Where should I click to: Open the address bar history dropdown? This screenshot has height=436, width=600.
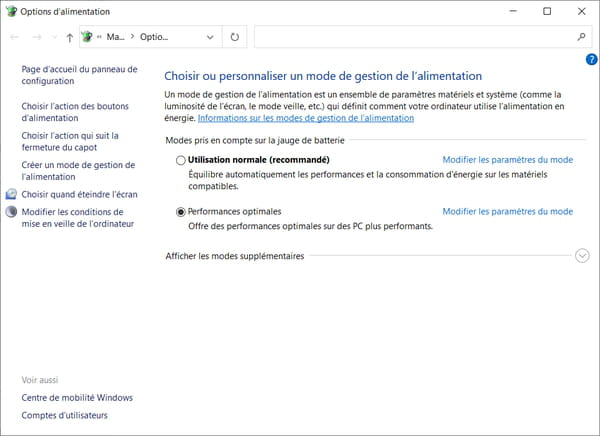coord(210,37)
